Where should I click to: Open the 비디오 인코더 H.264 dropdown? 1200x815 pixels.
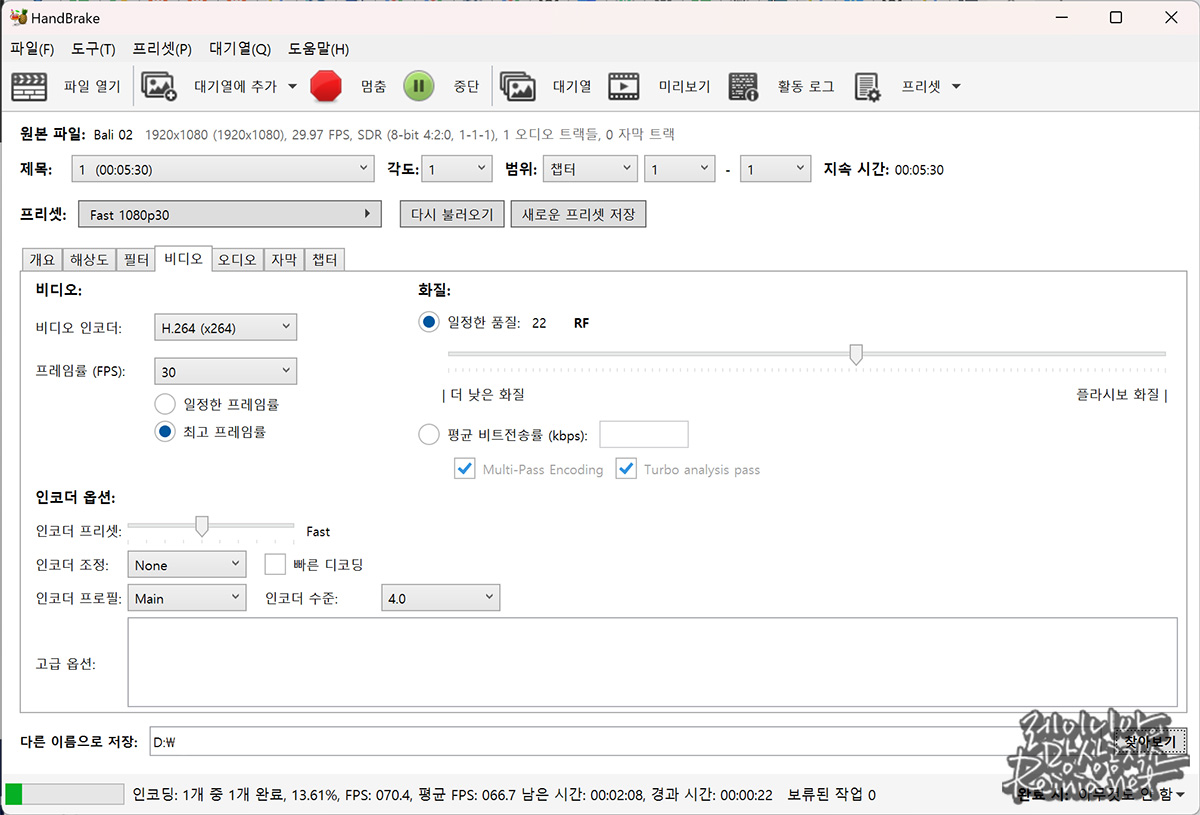225,326
